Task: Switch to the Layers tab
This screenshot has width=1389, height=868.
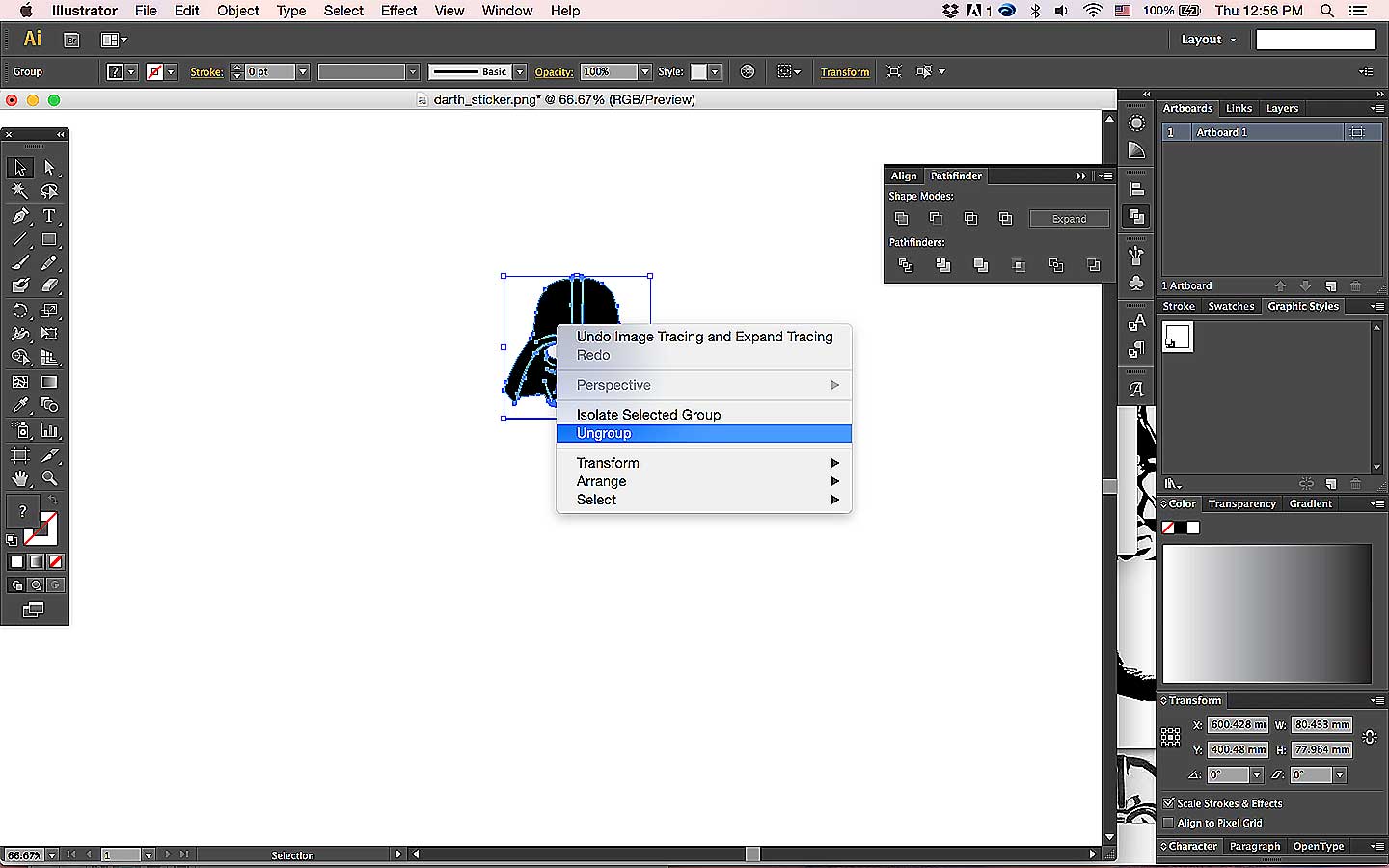Action: (x=1282, y=108)
